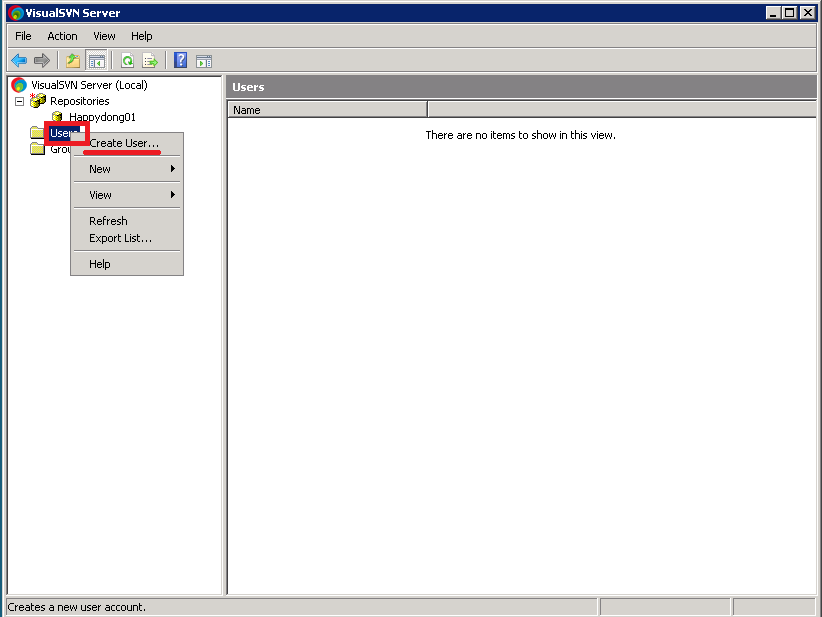Viewport: 822px width, 617px height.
Task: Collapse the Repositories tree node
Action: 19,101
